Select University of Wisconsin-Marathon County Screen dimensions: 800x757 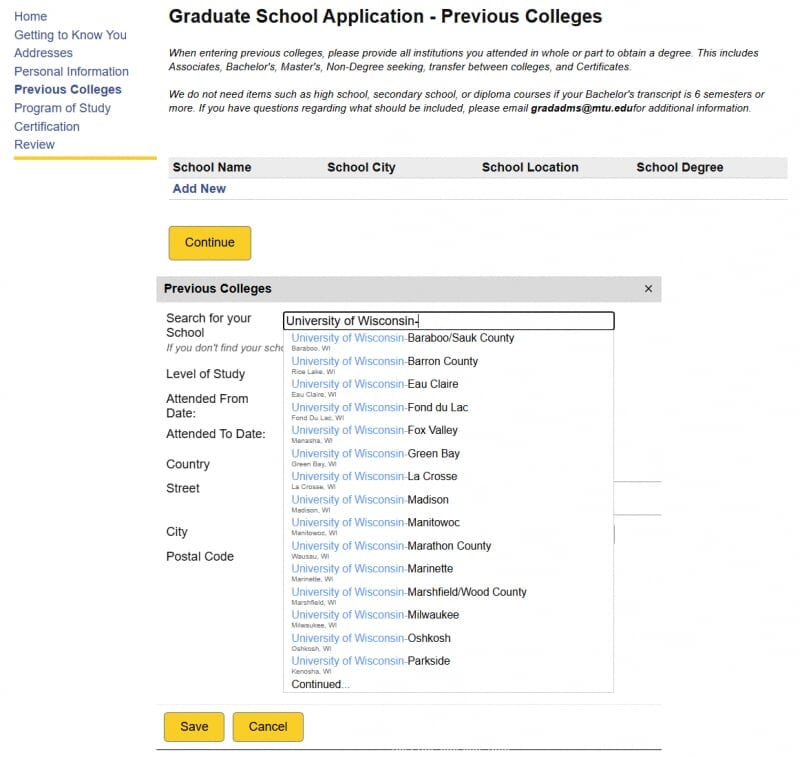coord(448,550)
